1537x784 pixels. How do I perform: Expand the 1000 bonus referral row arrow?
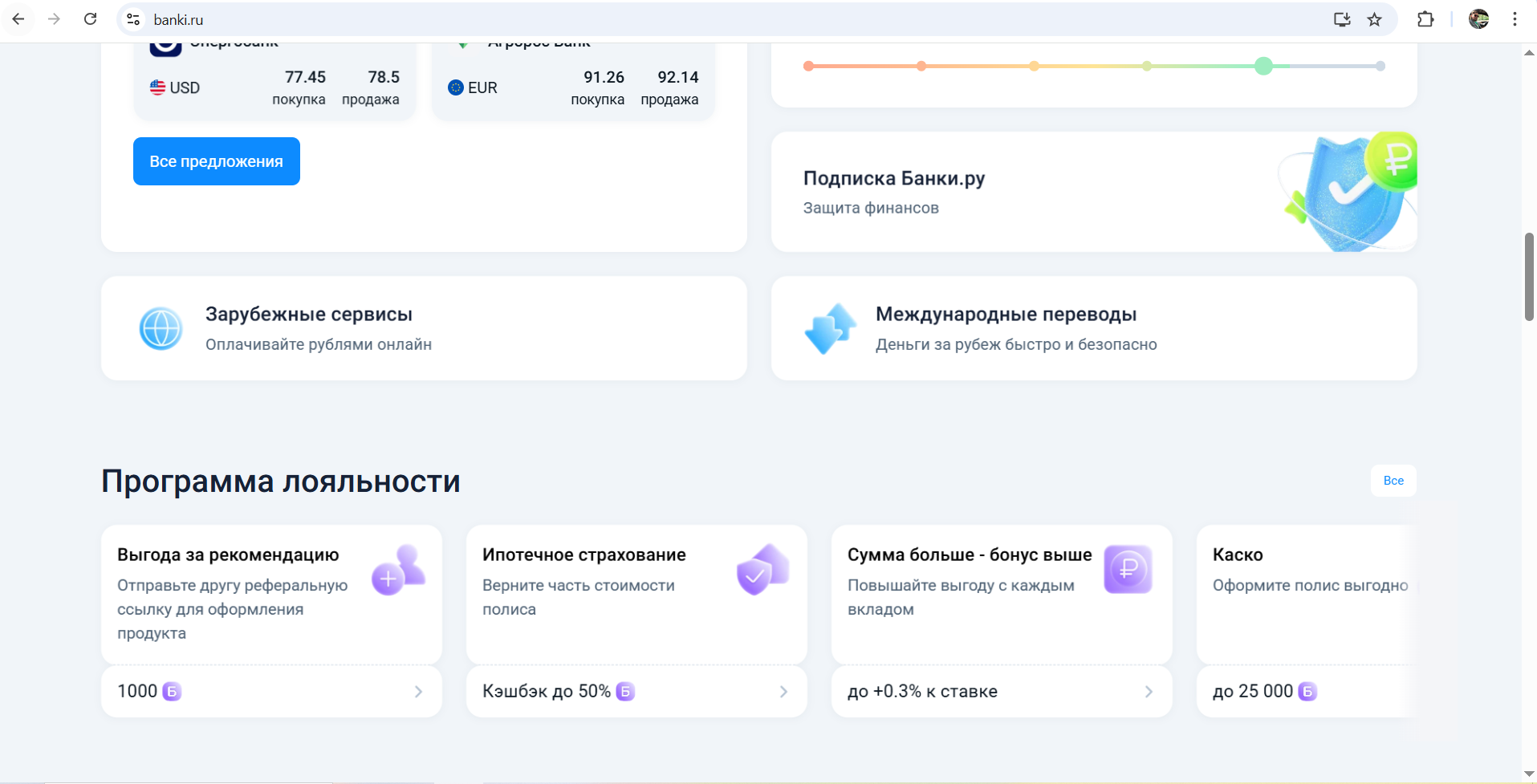pyautogui.click(x=418, y=692)
